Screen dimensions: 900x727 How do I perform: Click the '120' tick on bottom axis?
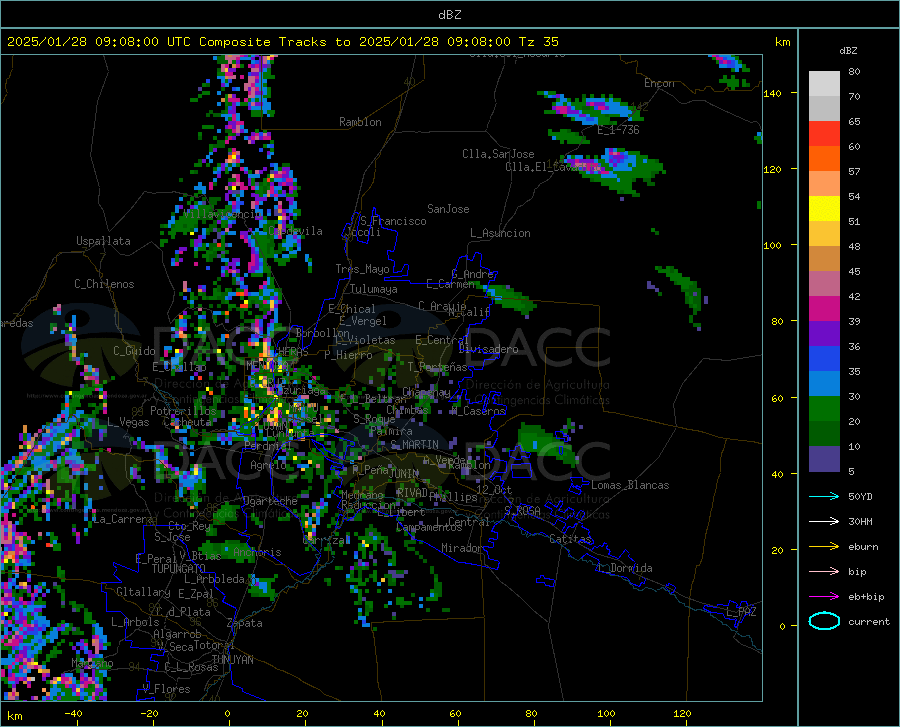(x=682, y=713)
